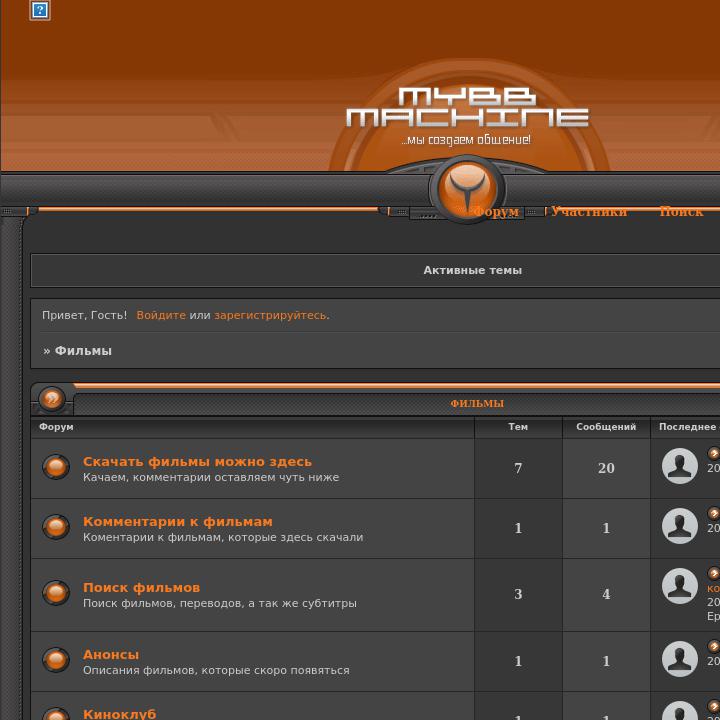Click description Поиск фильмов, переводов, а так же субтитры
Screen dimensions: 720x720
pos(219,603)
